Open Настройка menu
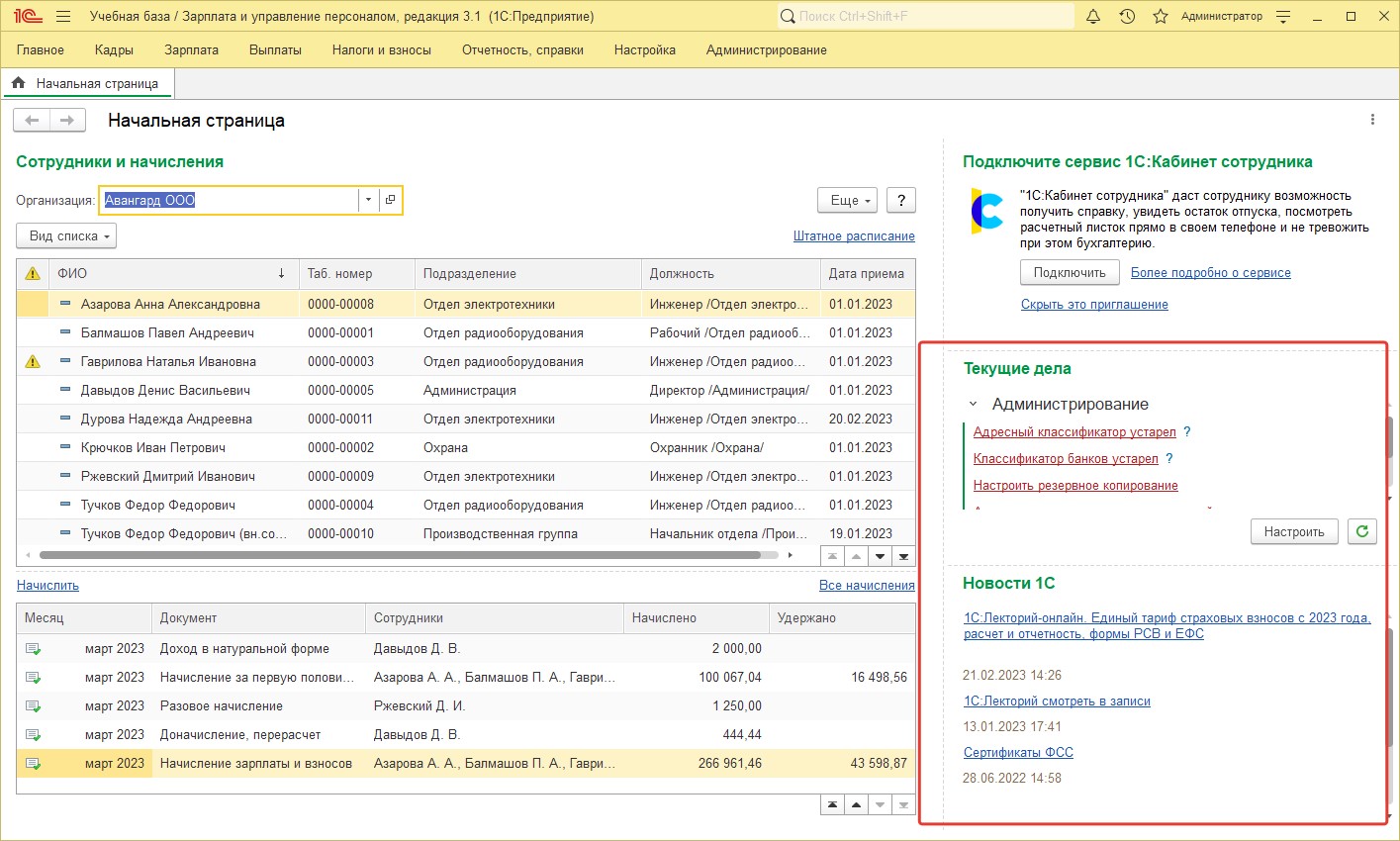Viewport: 1400px width, 841px height. click(645, 49)
